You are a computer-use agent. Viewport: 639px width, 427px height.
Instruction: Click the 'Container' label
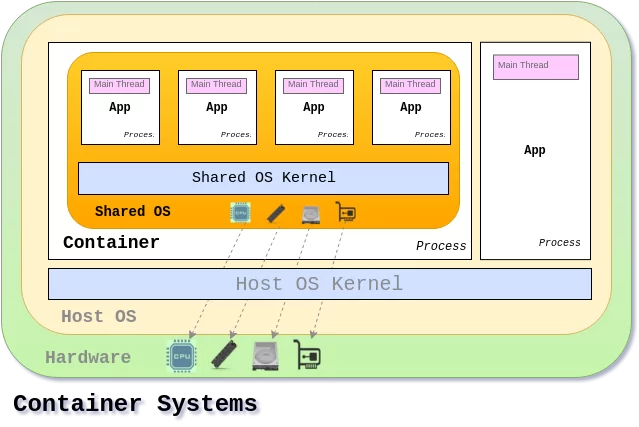coord(111,242)
